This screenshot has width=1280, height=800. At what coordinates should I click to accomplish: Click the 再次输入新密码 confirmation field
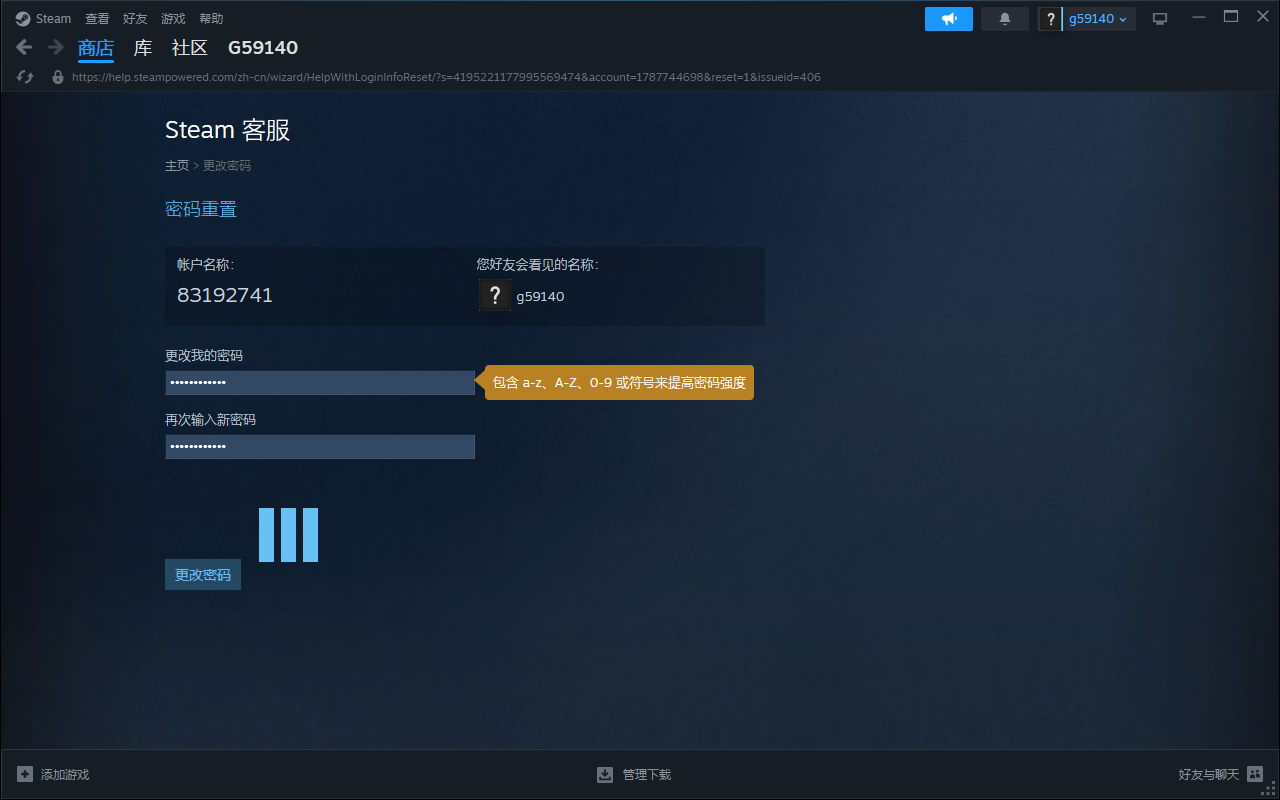(320, 447)
